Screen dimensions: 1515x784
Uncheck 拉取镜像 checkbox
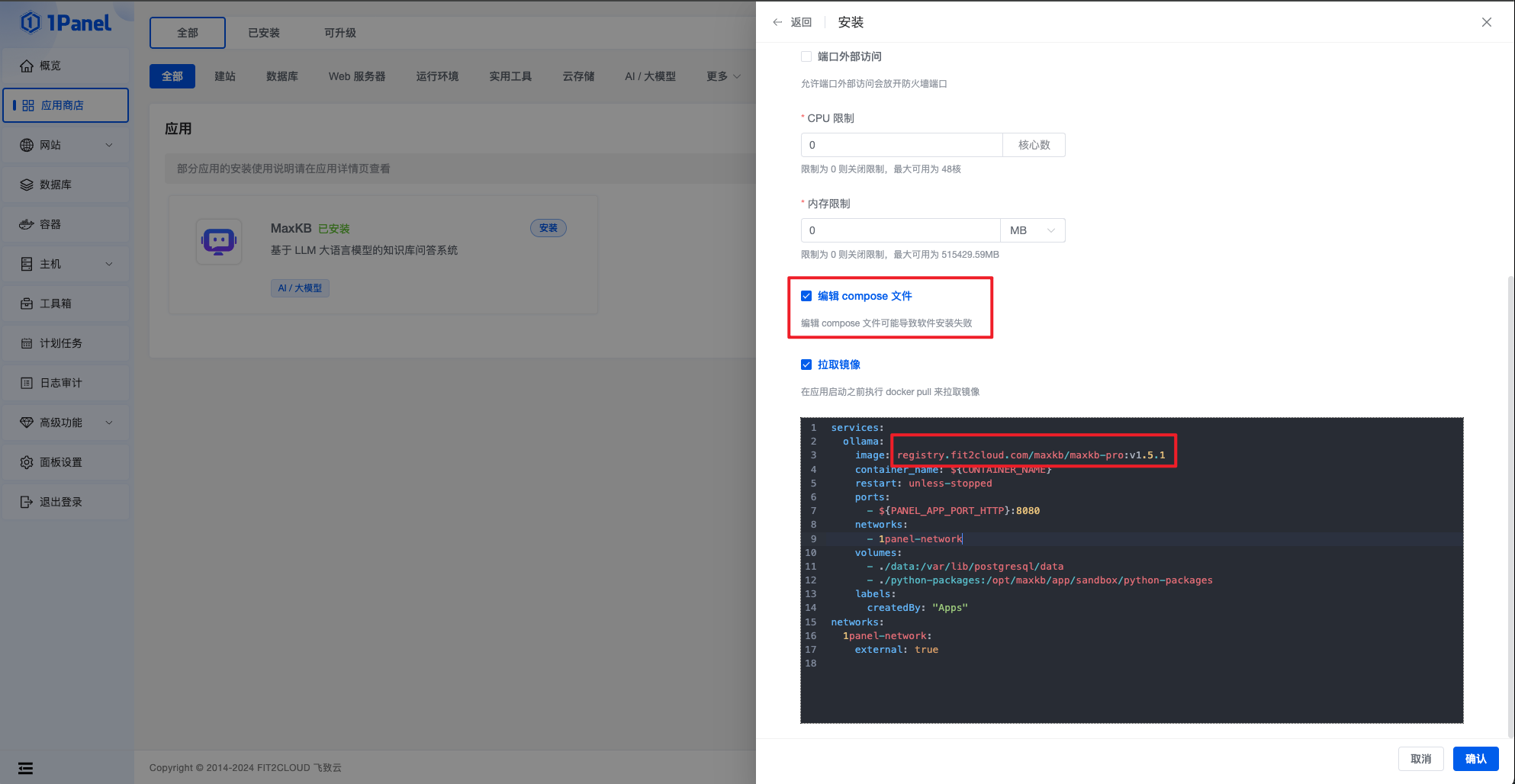[x=806, y=365]
